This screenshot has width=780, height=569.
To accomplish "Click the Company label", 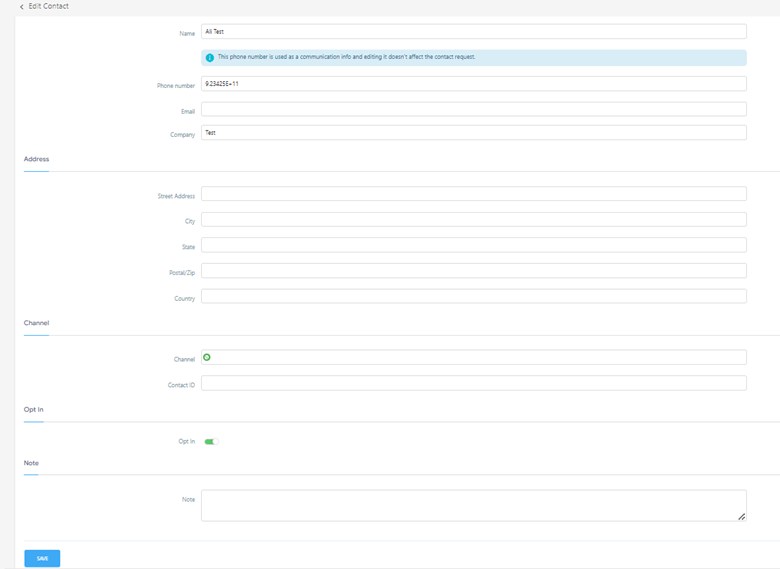I will coord(183,135).
